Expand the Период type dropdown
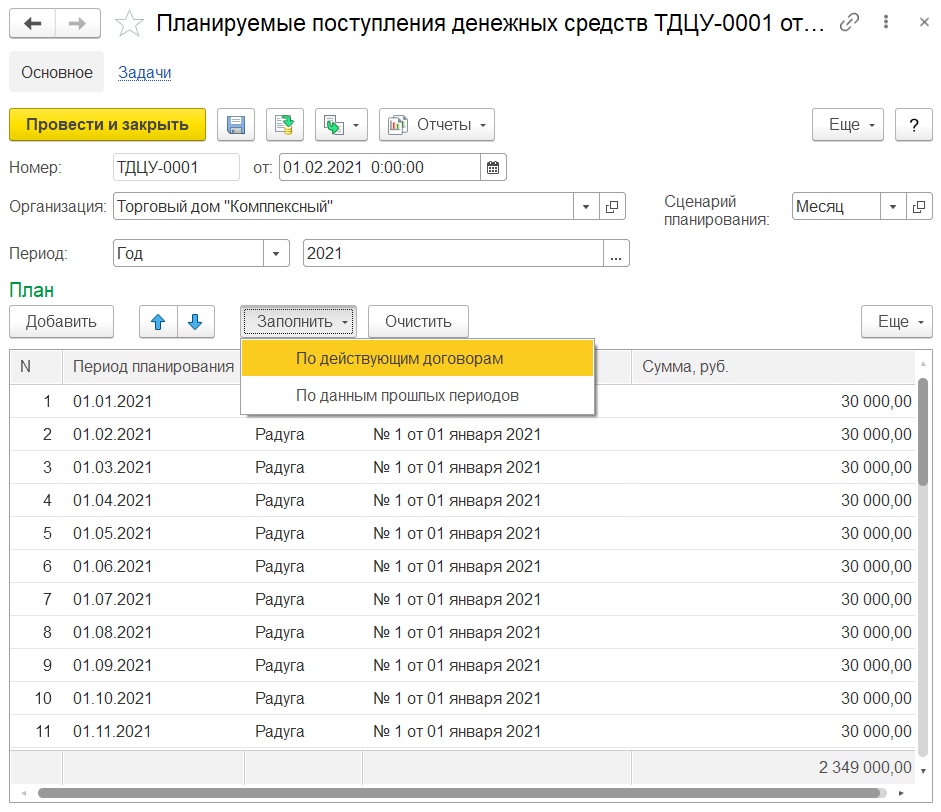Viewport: 941px width, 812px height. point(276,254)
